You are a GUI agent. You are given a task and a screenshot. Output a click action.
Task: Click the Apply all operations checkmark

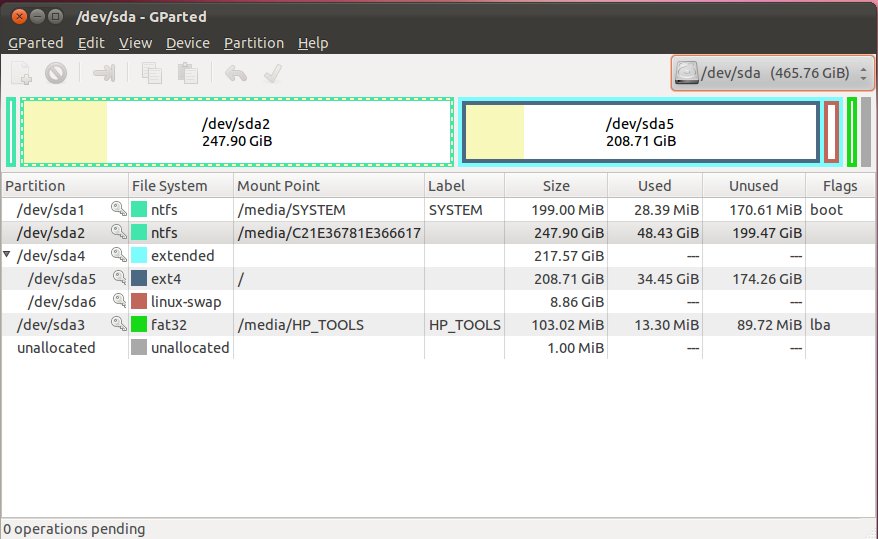[x=273, y=73]
